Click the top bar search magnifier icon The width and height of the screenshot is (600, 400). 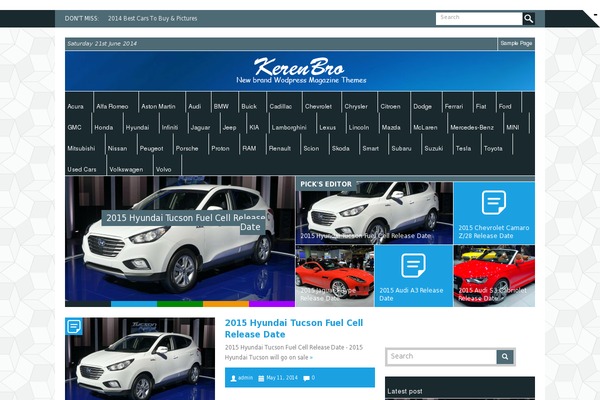[528, 18]
